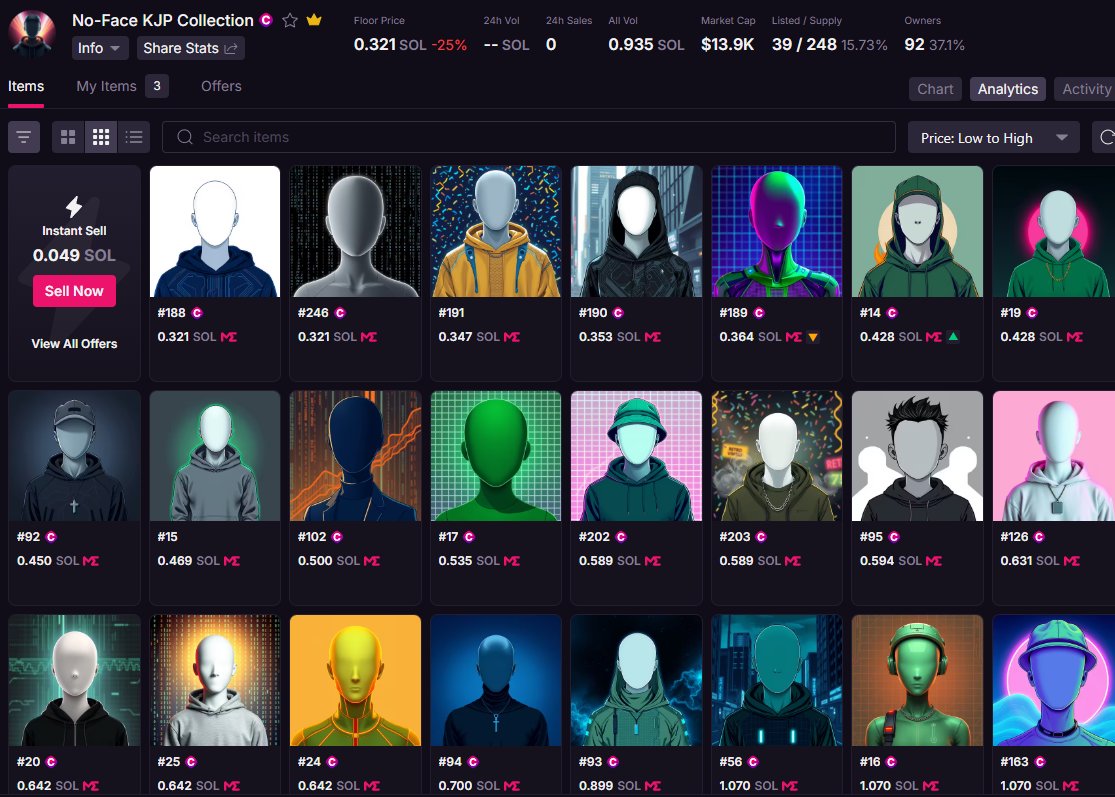
Task: Click the All Vol 0.935 SOL value
Action: (646, 45)
